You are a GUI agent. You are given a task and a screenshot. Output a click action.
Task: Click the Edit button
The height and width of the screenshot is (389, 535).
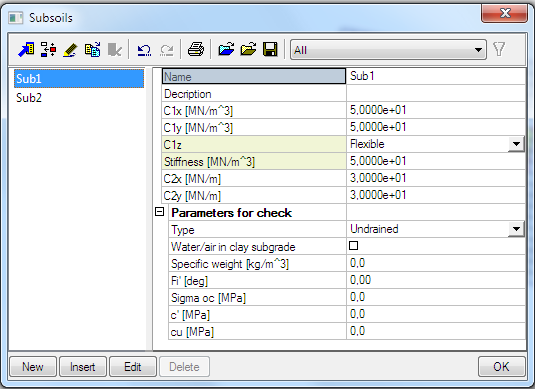coord(133,367)
